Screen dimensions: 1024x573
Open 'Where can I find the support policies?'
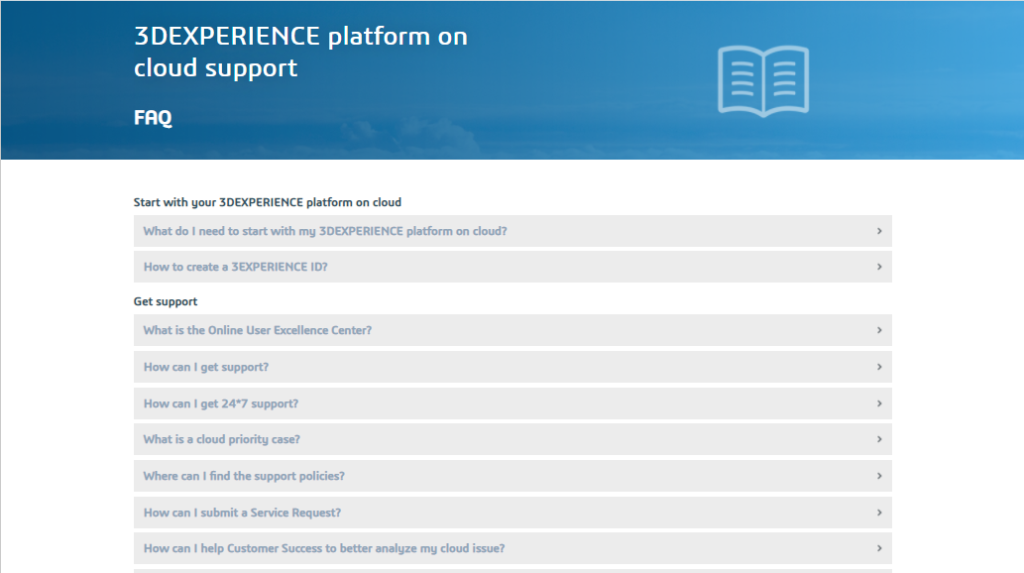point(513,476)
